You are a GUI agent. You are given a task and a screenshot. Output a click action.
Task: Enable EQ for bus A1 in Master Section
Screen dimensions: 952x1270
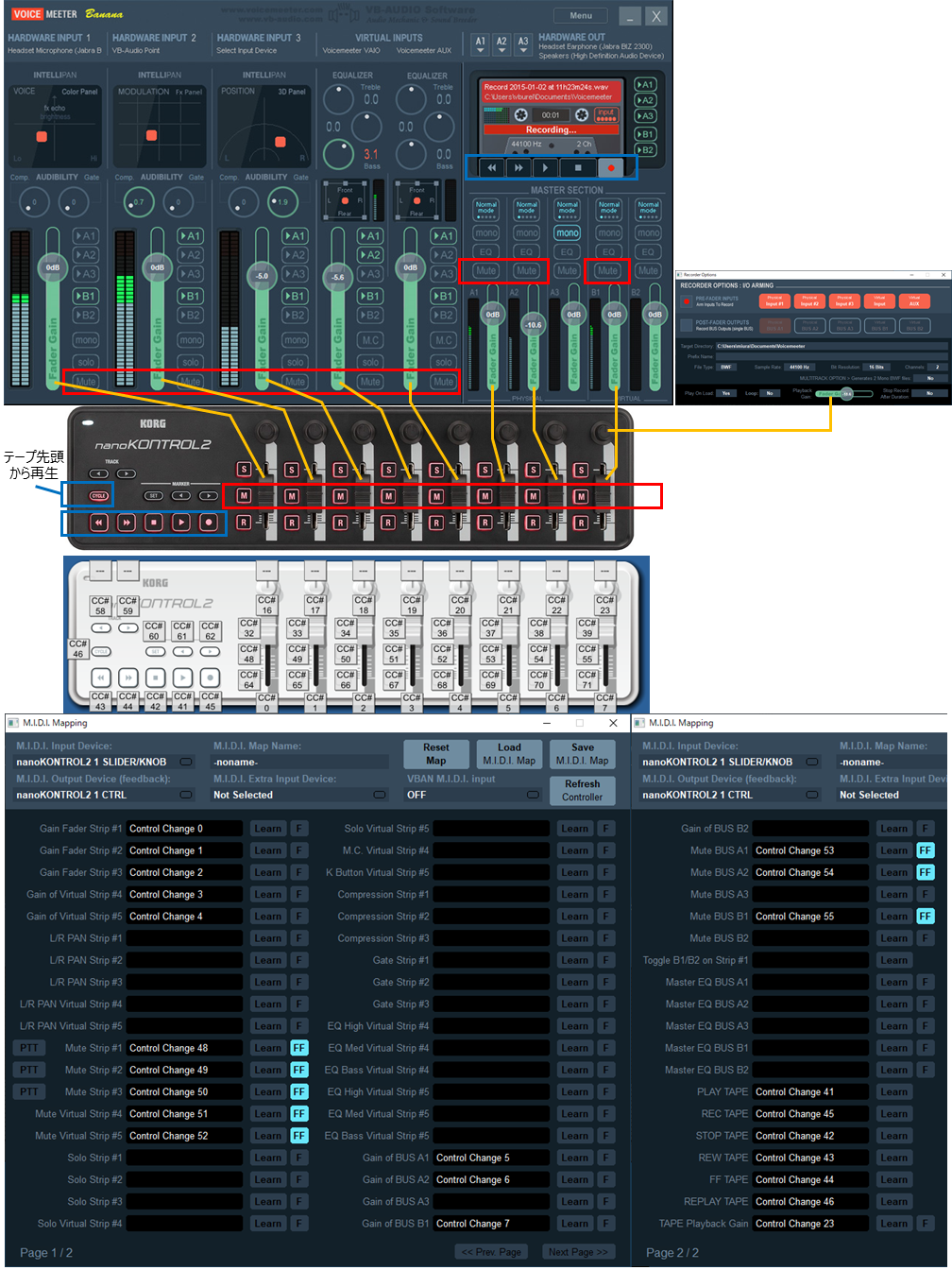click(x=486, y=251)
